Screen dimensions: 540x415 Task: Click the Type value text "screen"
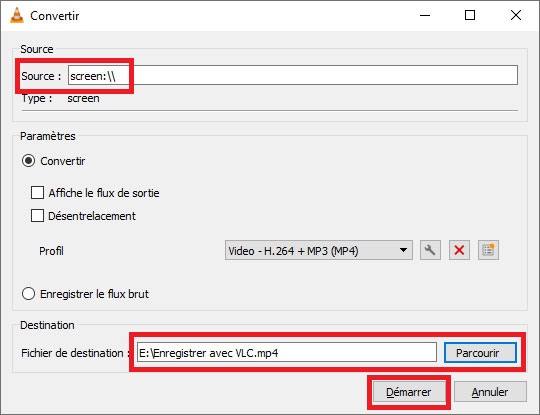coord(83,98)
